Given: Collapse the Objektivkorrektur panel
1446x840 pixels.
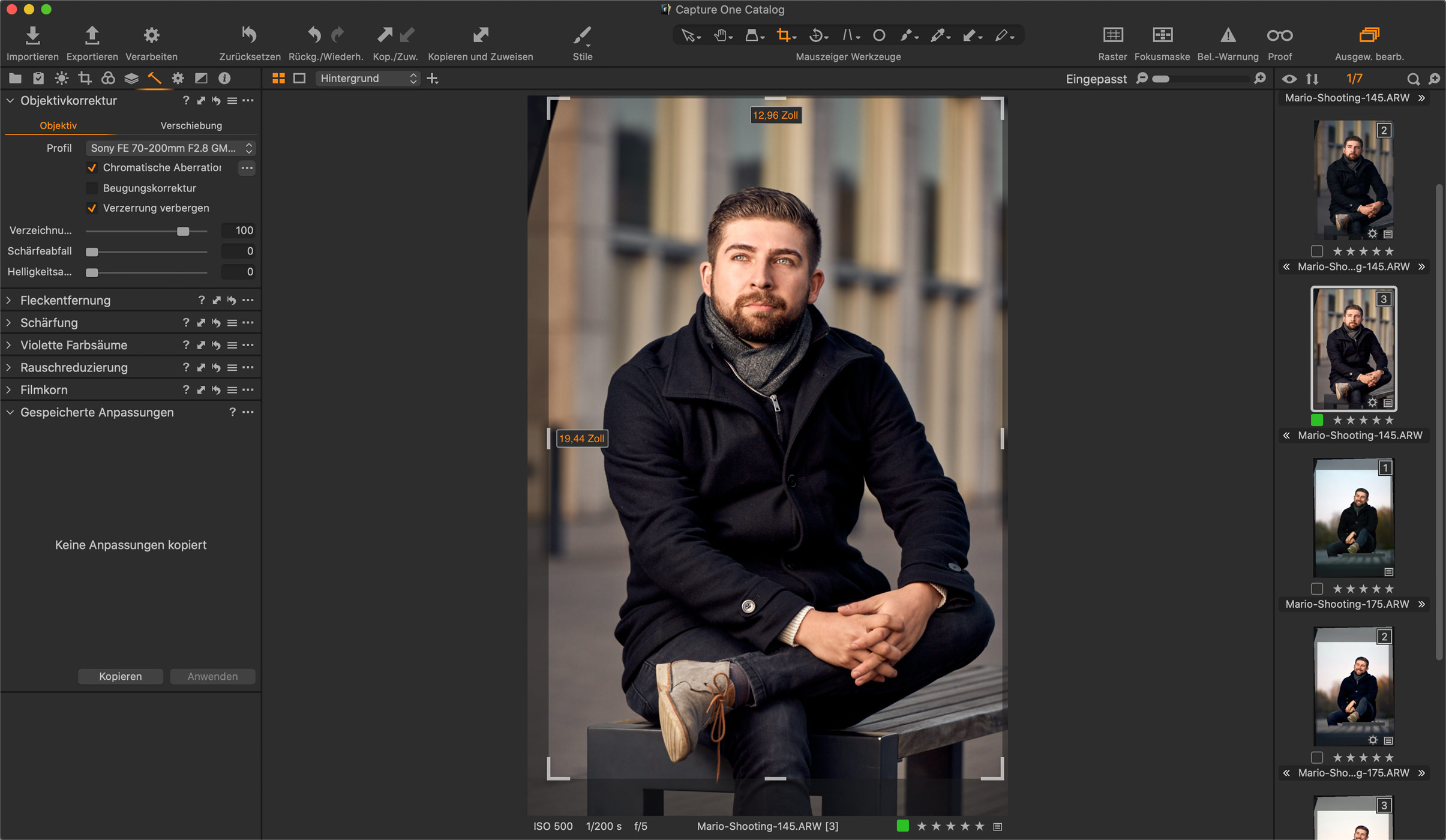Looking at the screenshot, I should (9, 100).
